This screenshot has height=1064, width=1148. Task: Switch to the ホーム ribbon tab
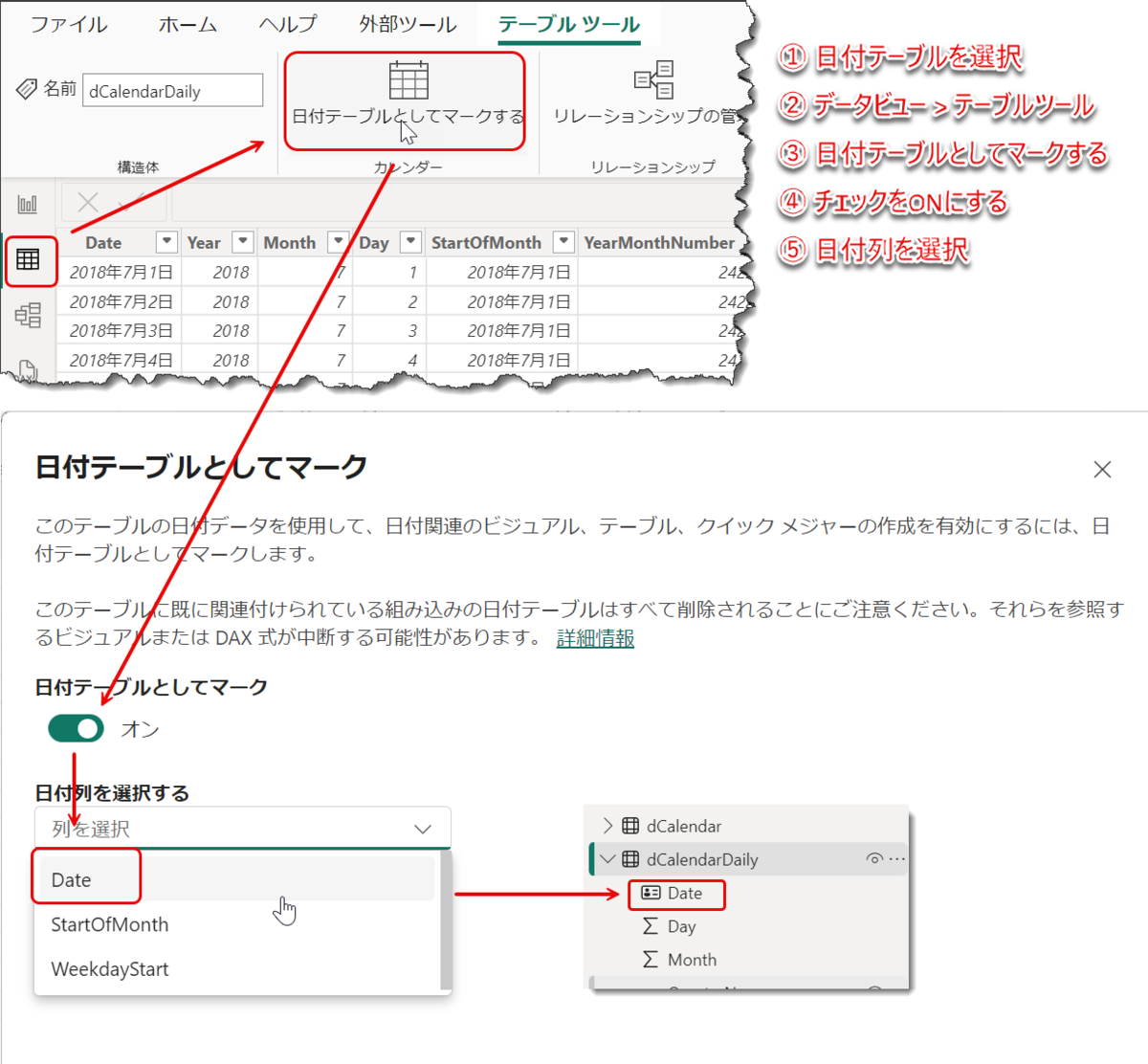(188, 24)
